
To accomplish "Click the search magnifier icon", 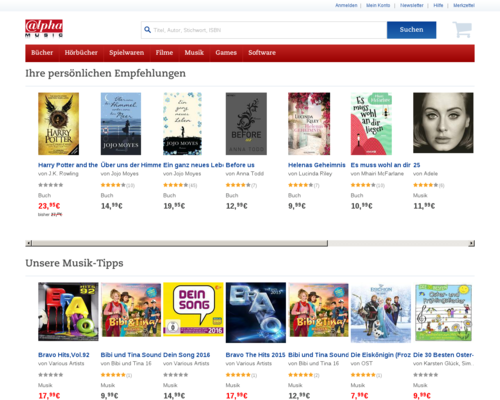I will [147, 30].
